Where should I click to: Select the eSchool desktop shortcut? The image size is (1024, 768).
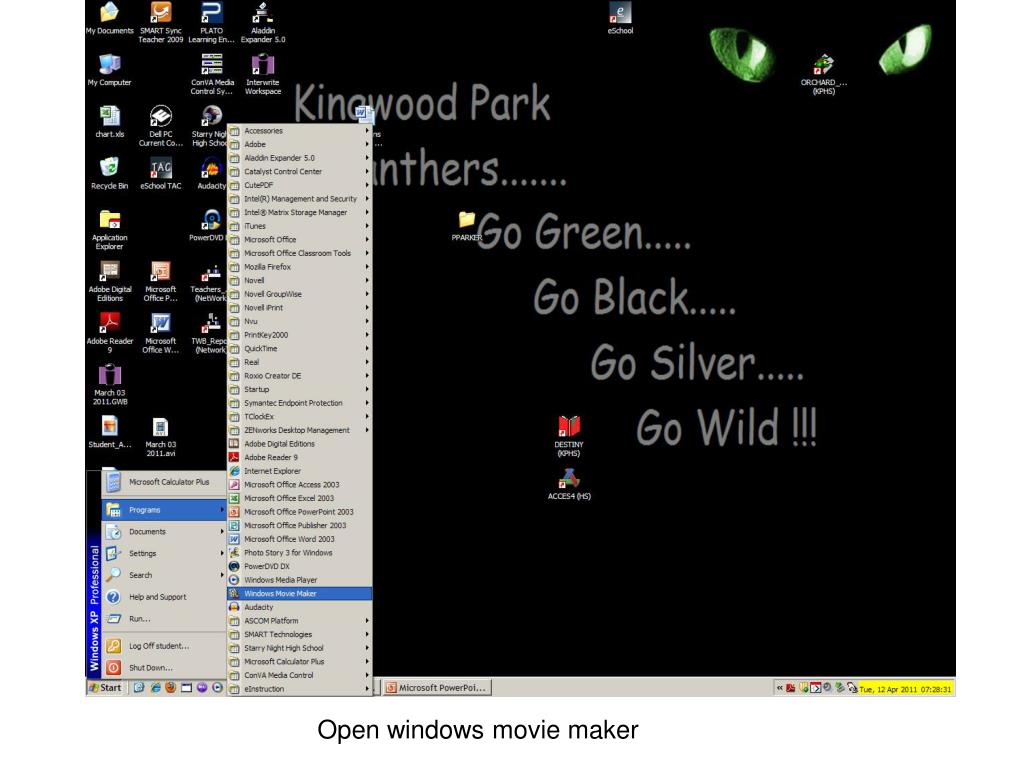coord(620,18)
